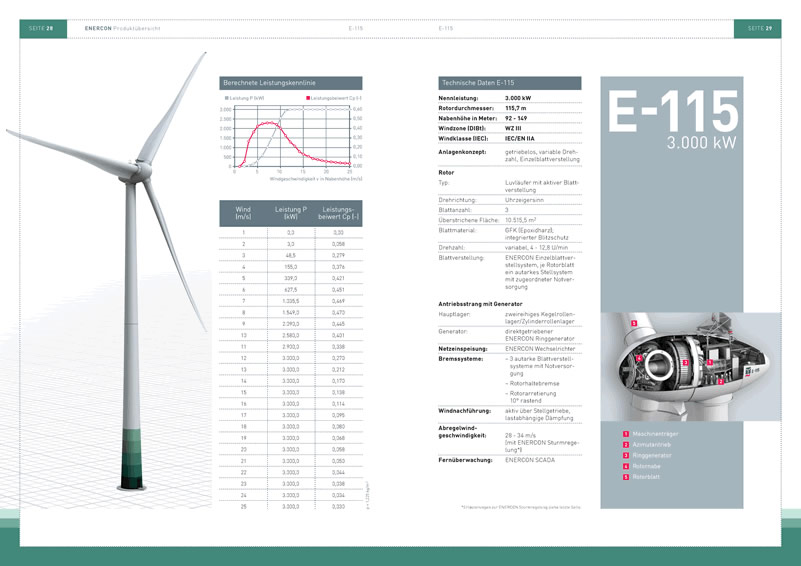Click power value '339,0' in the table

pos(291,278)
